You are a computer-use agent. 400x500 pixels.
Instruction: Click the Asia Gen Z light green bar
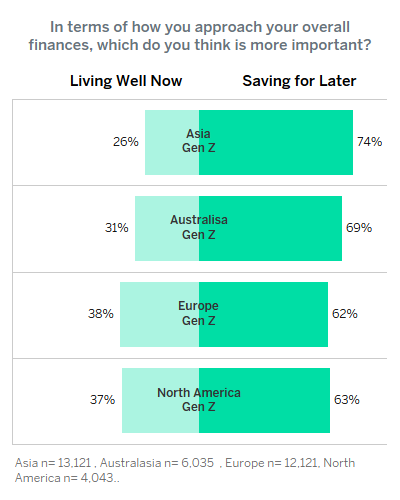(x=172, y=142)
